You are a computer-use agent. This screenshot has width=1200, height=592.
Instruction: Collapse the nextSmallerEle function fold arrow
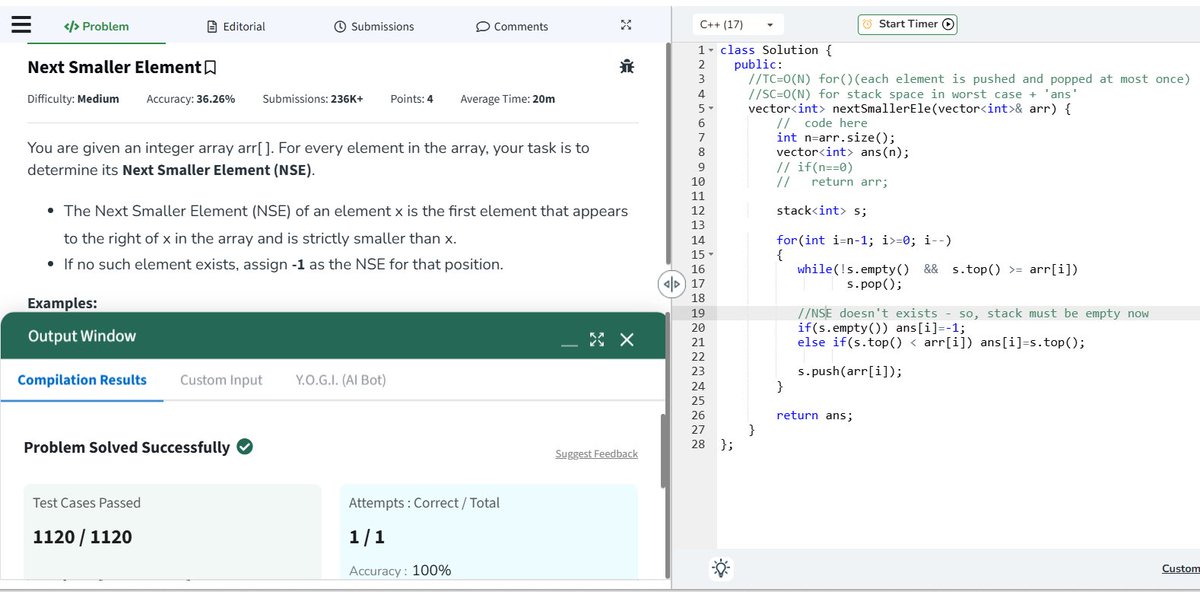pyautogui.click(x=711, y=108)
